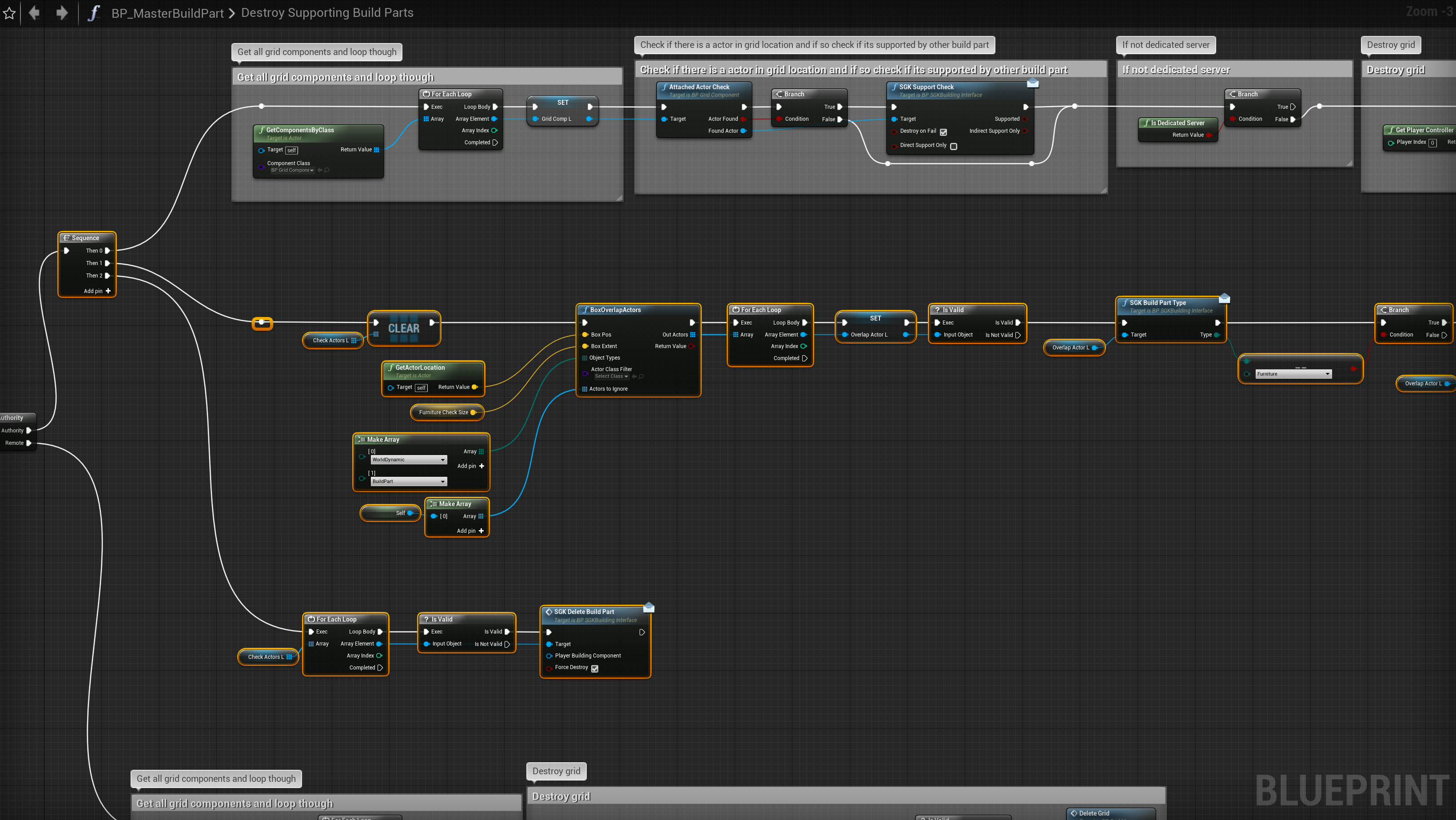This screenshot has width=1456, height=820.
Task: Open the BuildPart dropdown in Make Array
Action: (408, 482)
